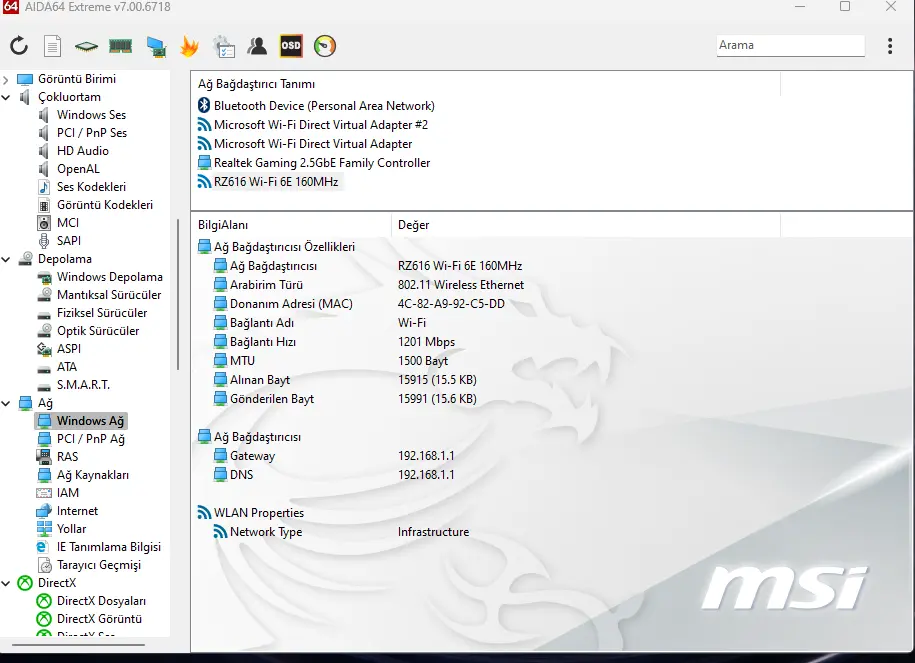
Task: Open SAPI tree item
Action: [x=69, y=241]
